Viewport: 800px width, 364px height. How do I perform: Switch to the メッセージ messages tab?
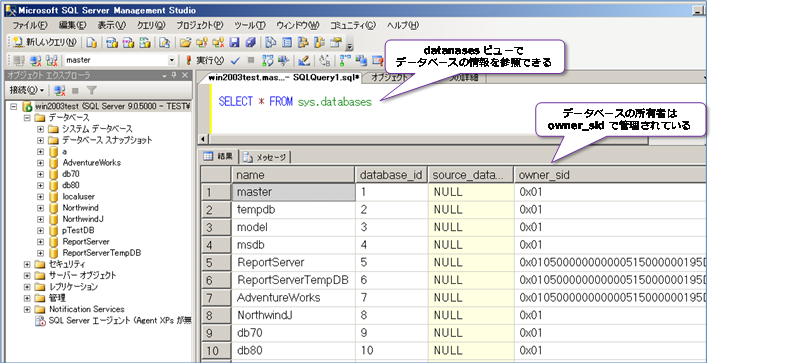click(265, 157)
